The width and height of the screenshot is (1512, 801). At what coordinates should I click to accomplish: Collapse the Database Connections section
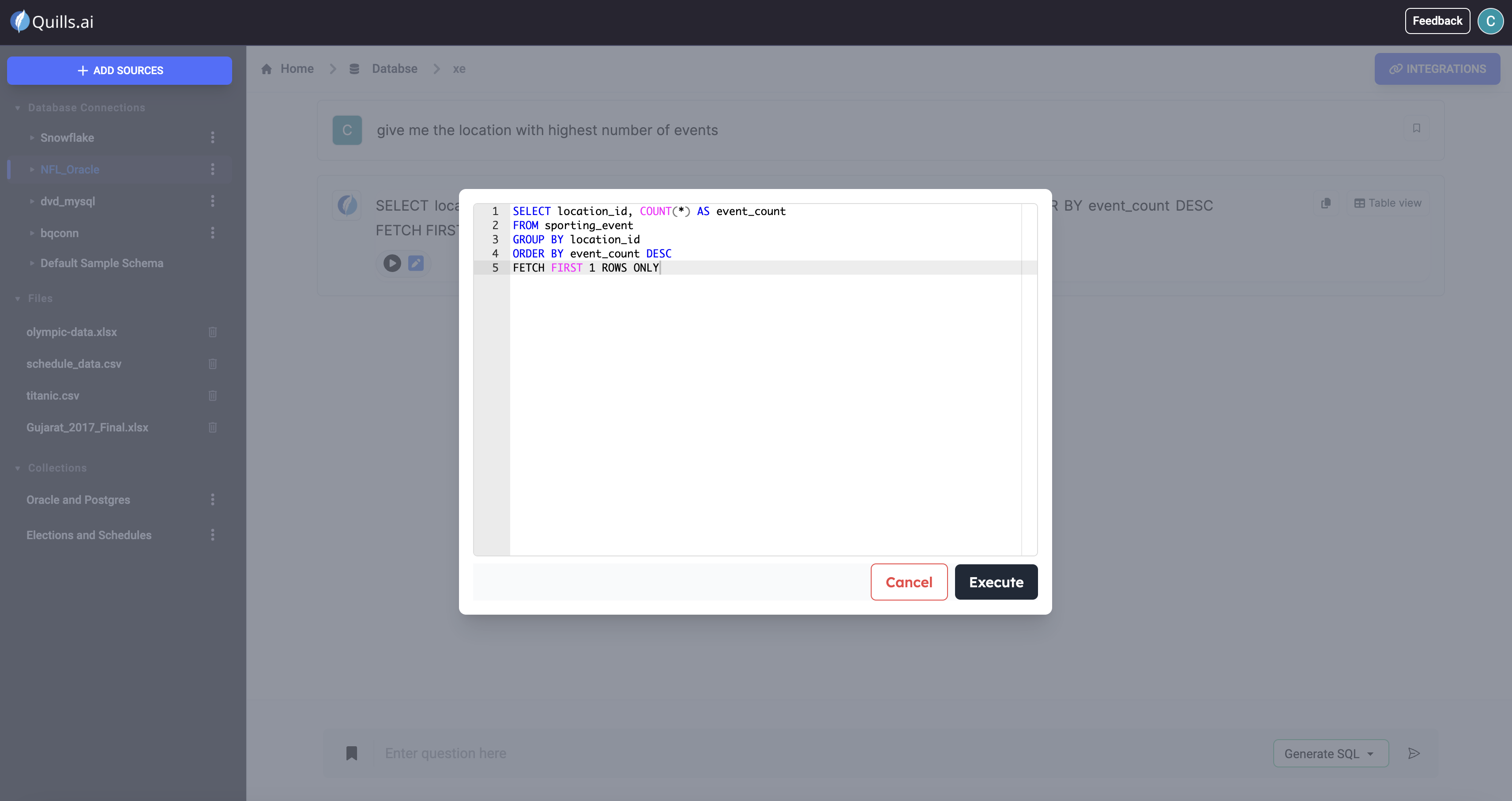[18, 108]
